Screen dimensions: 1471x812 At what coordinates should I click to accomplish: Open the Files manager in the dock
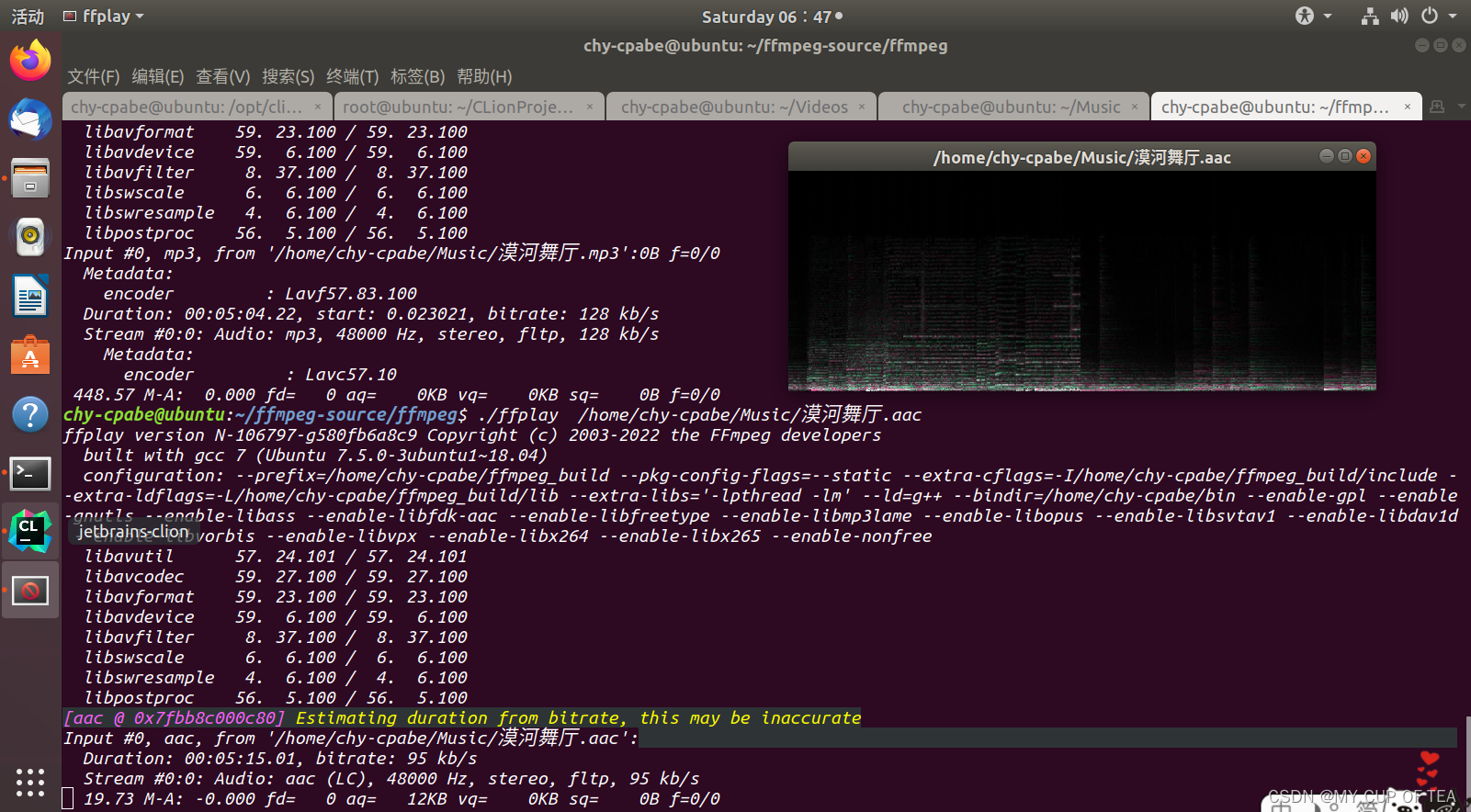click(30, 178)
